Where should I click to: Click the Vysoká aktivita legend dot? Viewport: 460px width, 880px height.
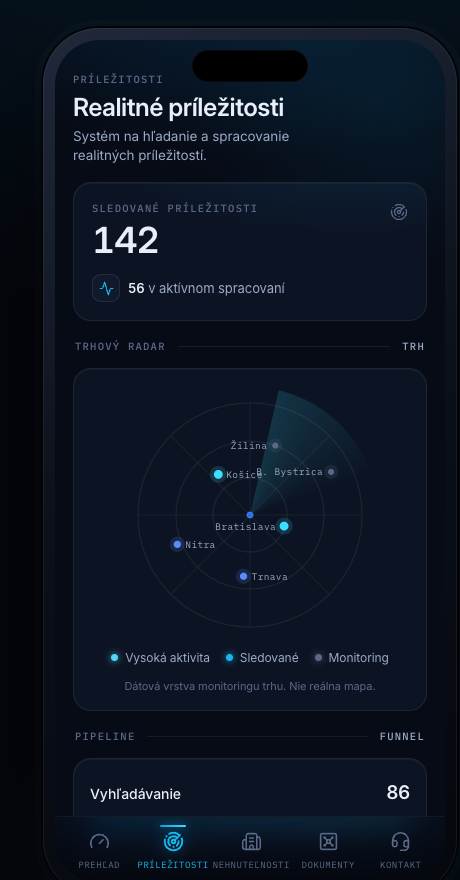point(114,657)
